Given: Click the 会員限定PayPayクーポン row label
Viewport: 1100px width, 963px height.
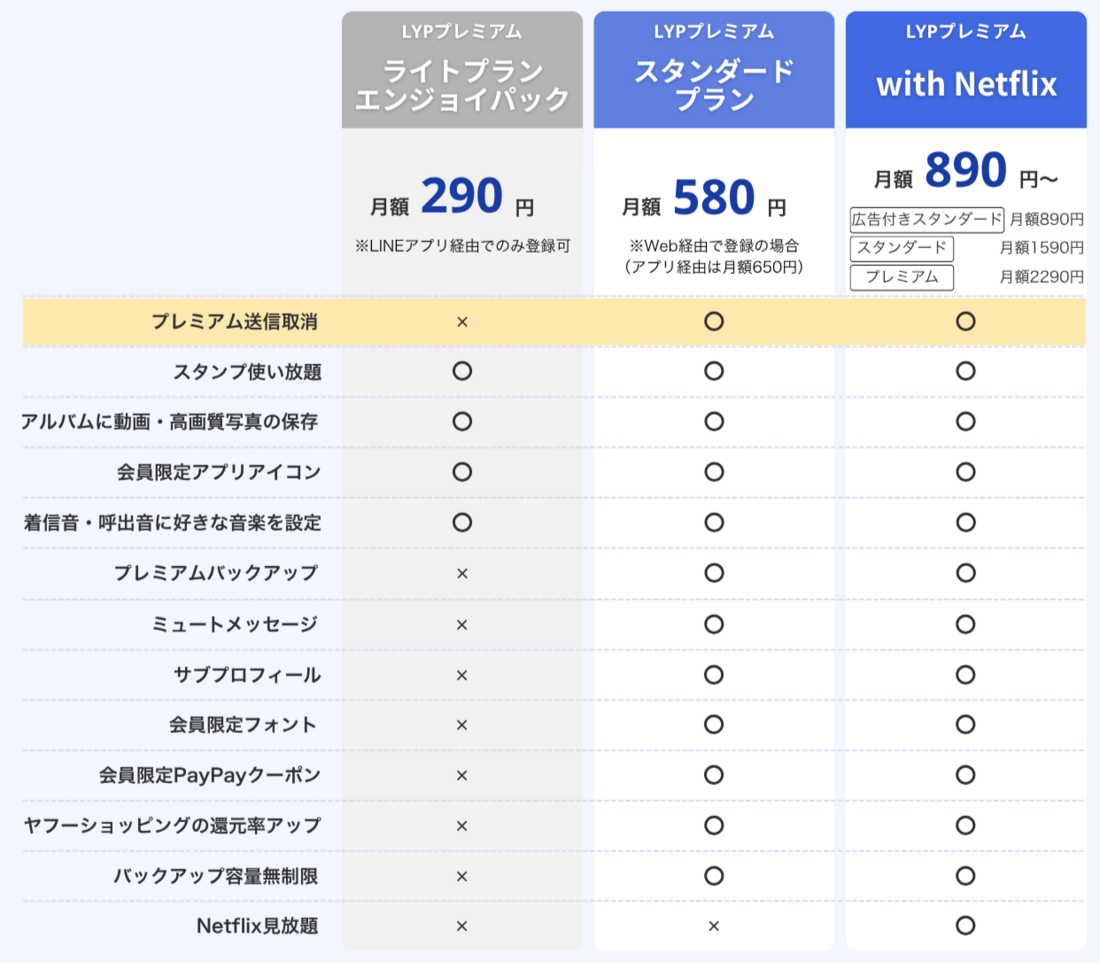Looking at the screenshot, I should coord(210,775).
